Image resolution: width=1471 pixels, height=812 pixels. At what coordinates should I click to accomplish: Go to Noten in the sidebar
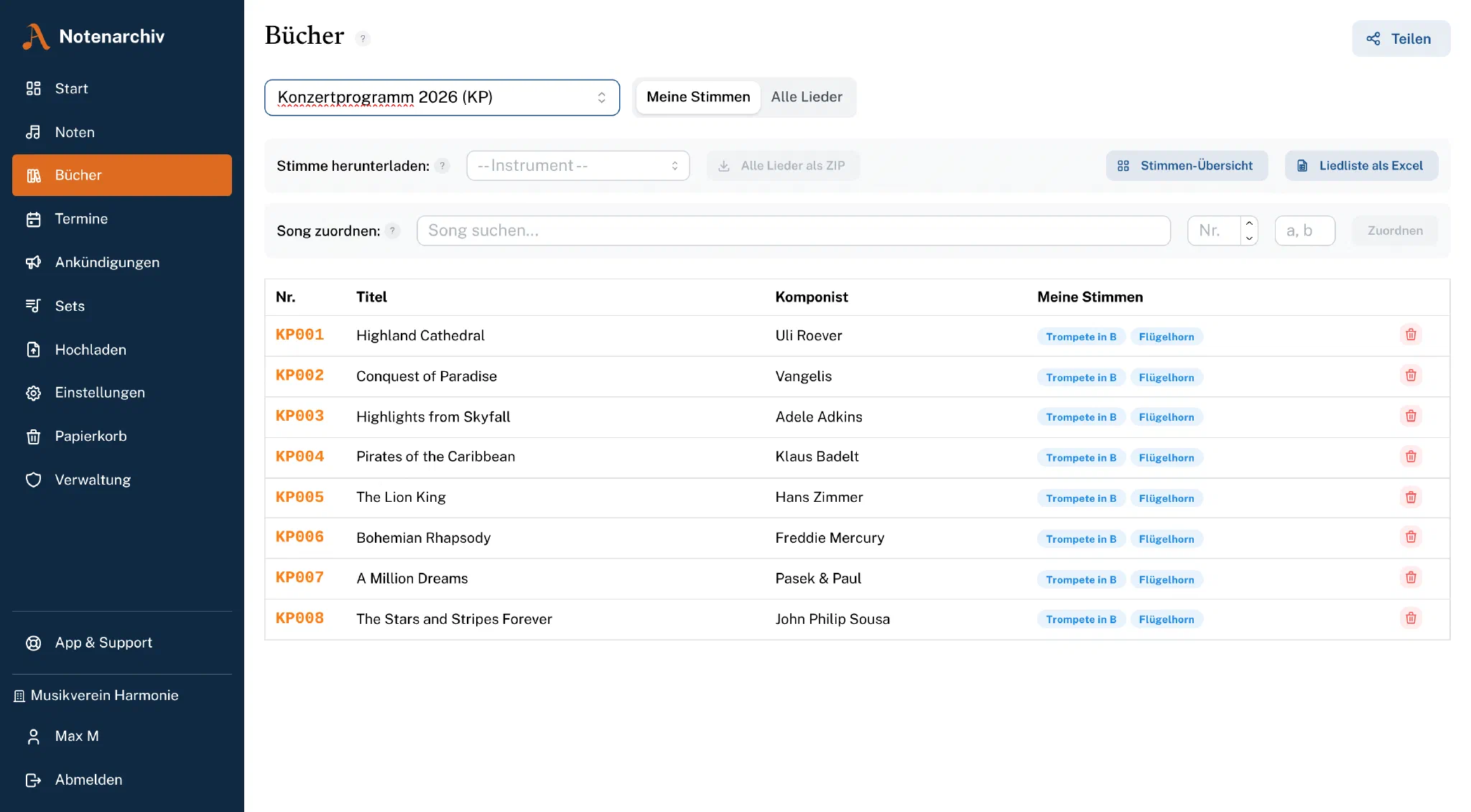pyautogui.click(x=122, y=132)
